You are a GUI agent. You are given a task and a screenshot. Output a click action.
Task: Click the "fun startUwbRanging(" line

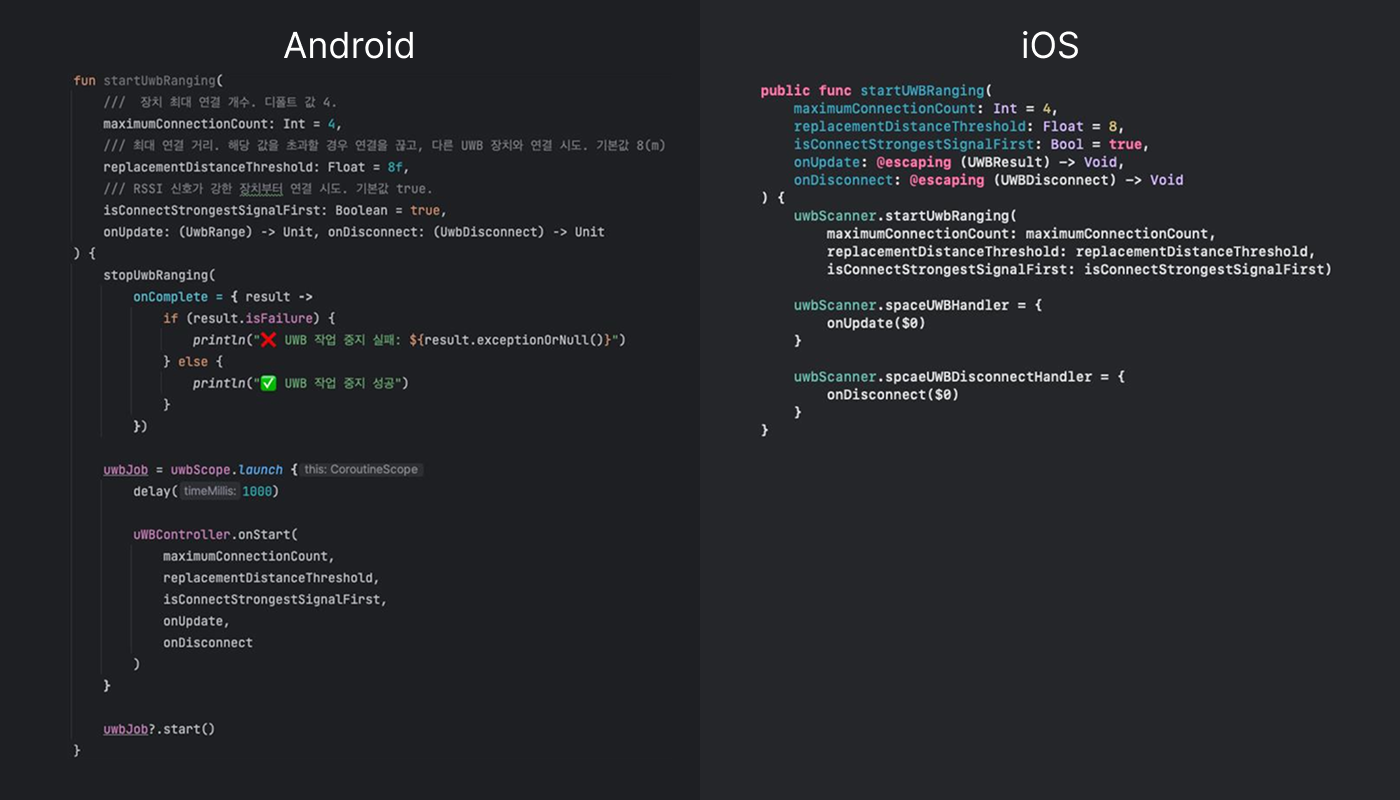click(149, 80)
